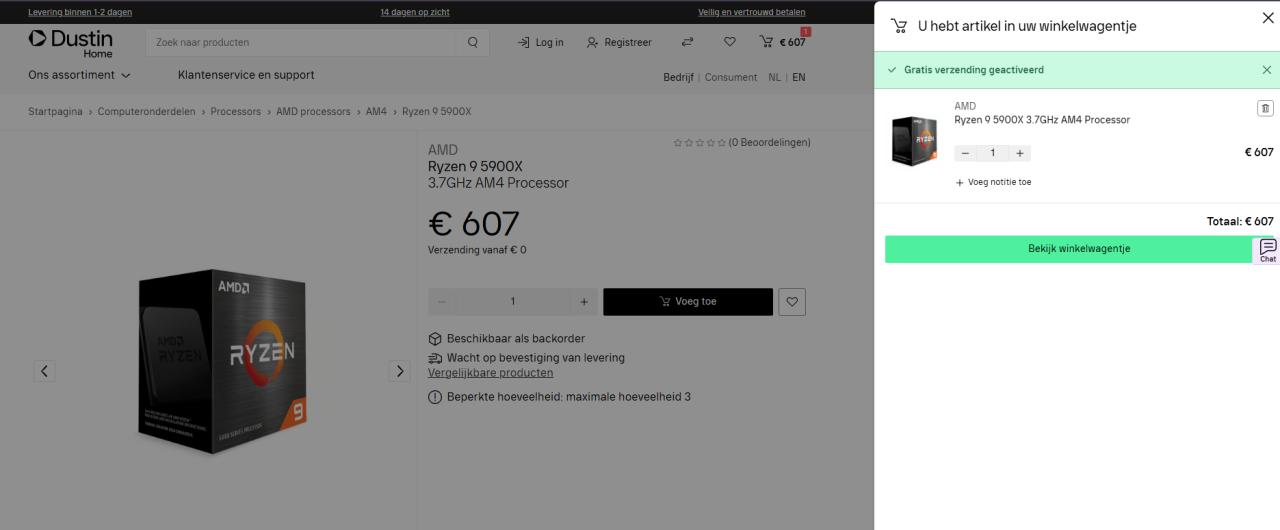Screen dimensions: 1280x530
Task: Show the next product image
Action: click(399, 371)
